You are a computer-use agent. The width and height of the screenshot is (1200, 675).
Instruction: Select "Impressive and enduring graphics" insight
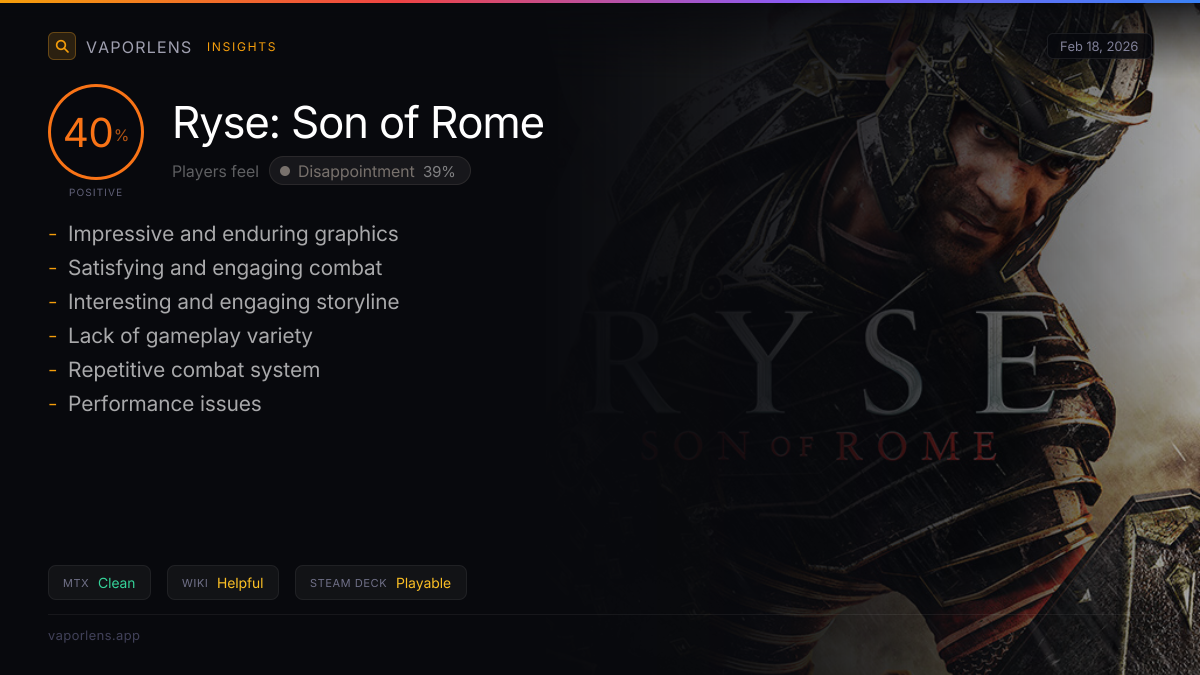click(x=233, y=234)
